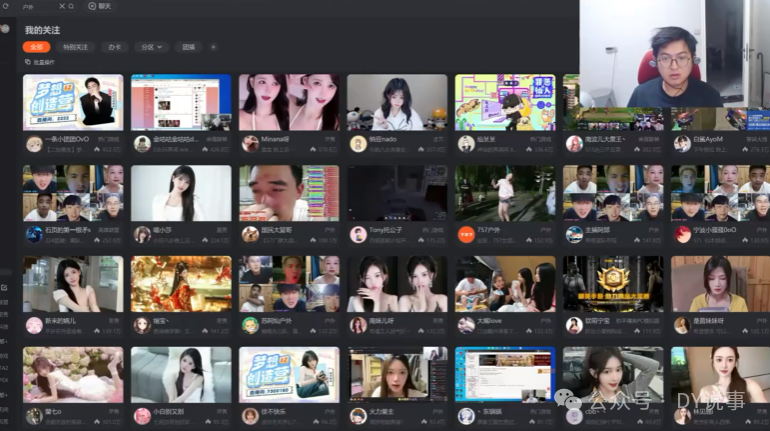Image resolution: width=770 pixels, height=431 pixels.
Task: Click the Tony托公子 avatar
Action: click(358, 235)
